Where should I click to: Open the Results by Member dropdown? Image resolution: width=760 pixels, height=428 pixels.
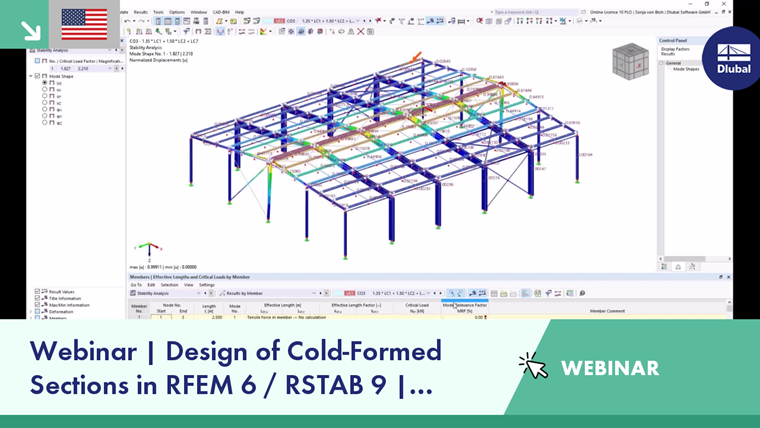coord(314,293)
